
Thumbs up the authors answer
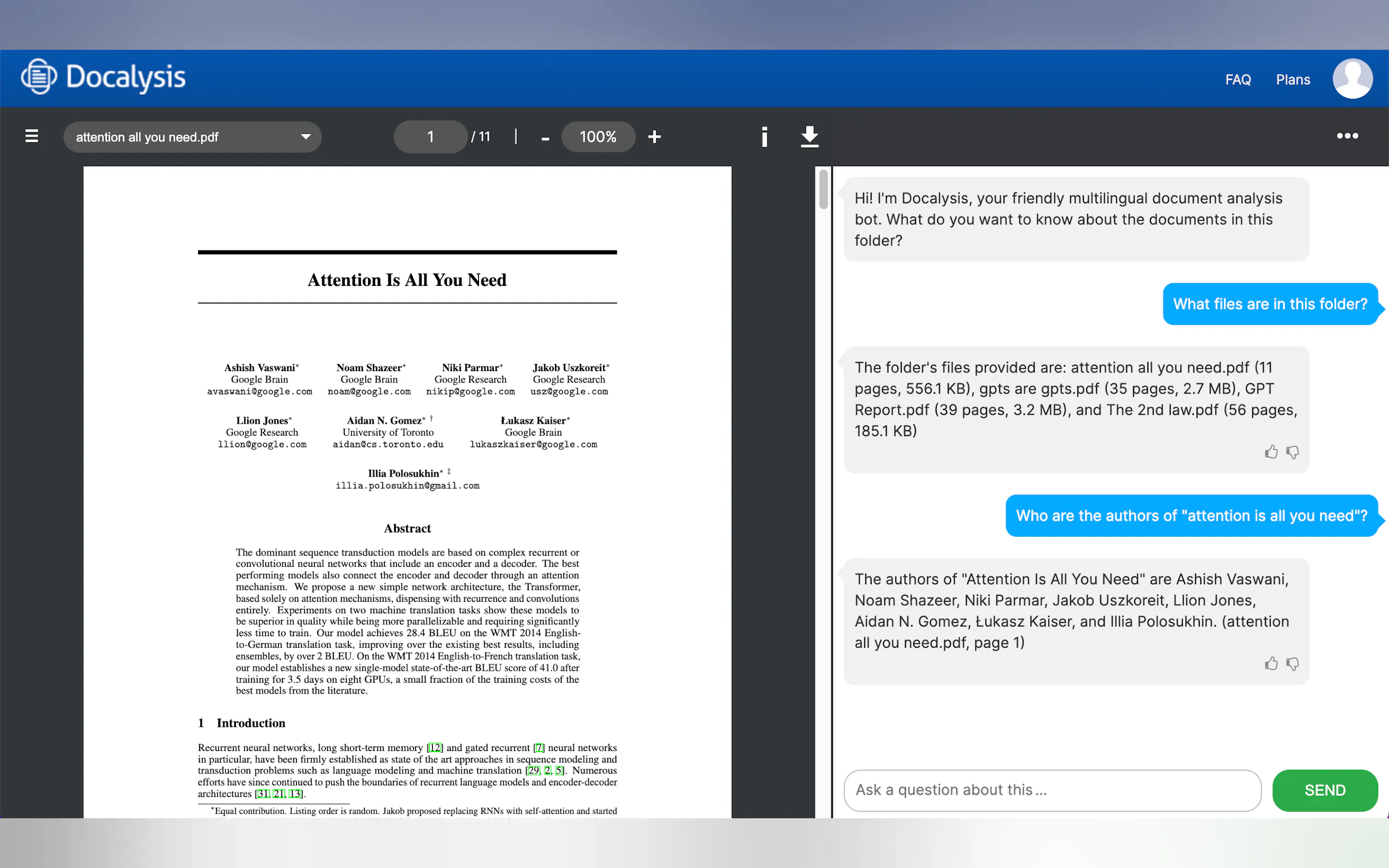pos(1271,664)
